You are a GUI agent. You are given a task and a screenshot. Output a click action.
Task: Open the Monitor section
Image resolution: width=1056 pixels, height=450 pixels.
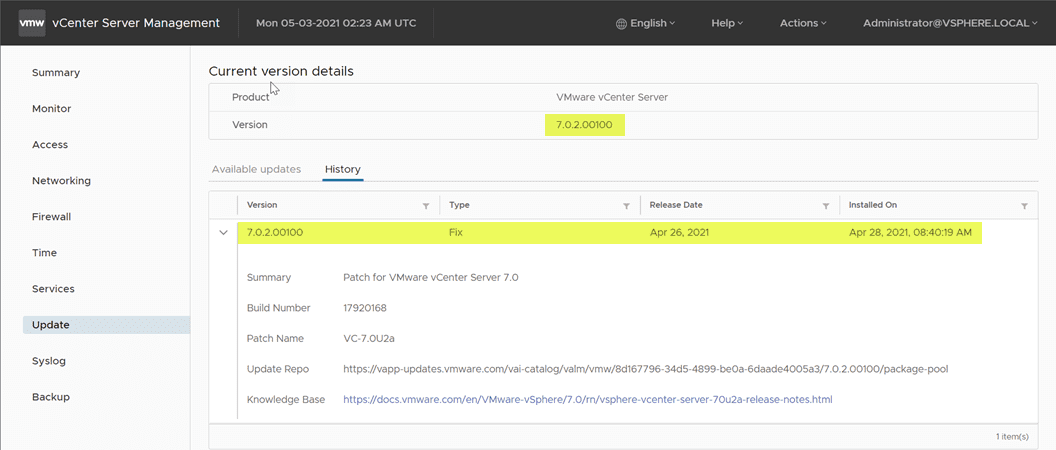[x=52, y=108]
